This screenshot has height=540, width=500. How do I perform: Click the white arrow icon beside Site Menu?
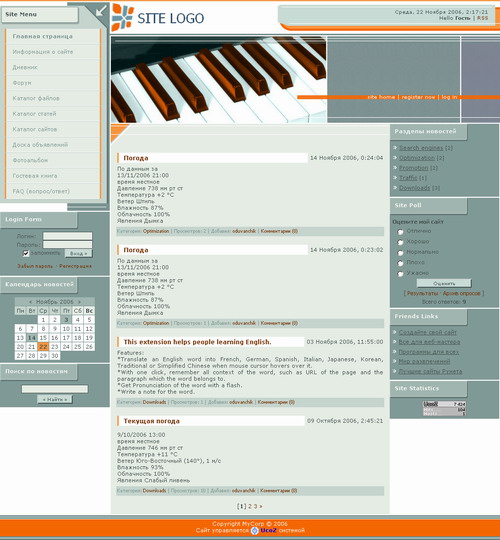(x=101, y=11)
